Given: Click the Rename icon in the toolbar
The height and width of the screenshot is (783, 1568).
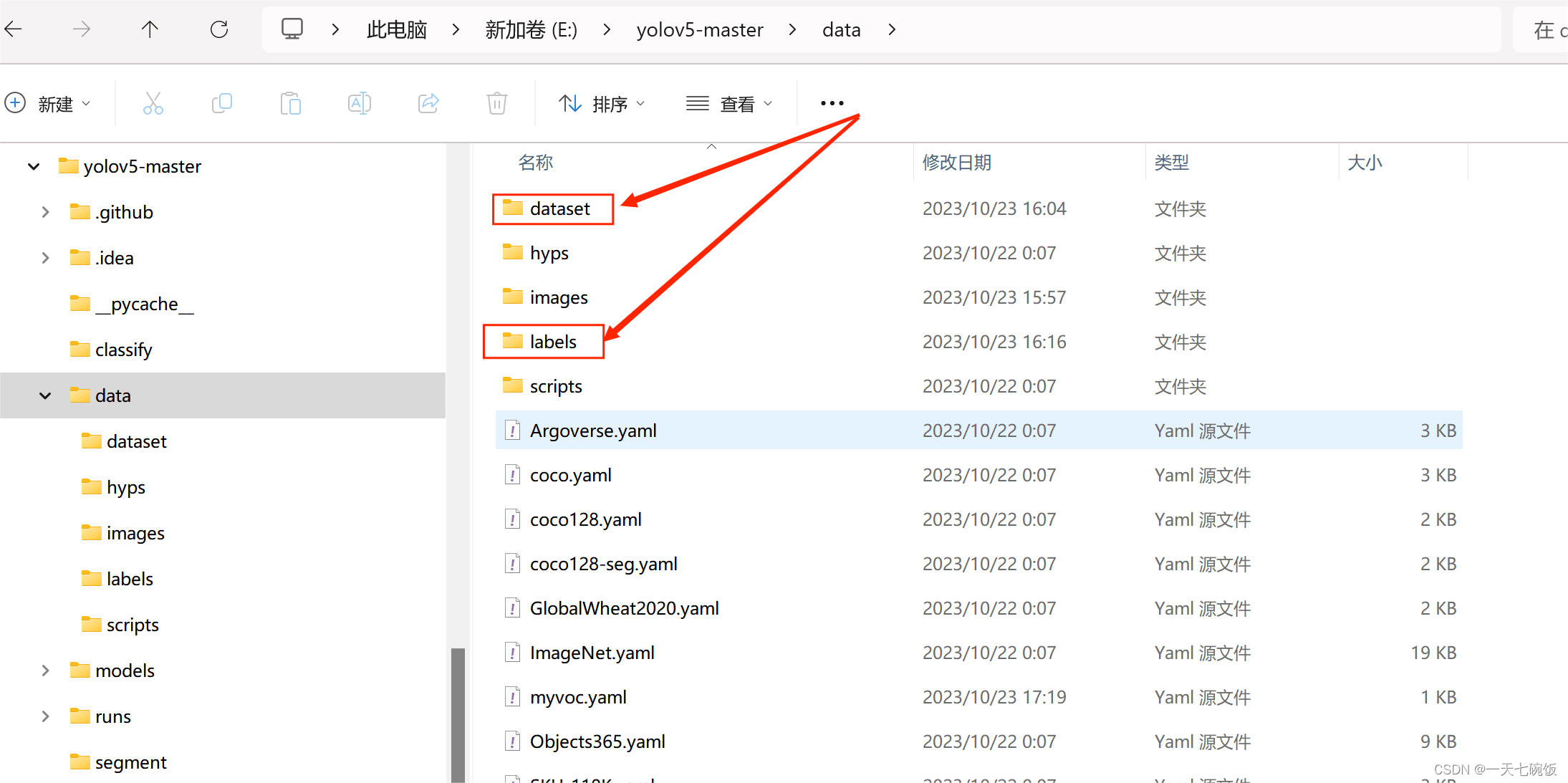Looking at the screenshot, I should coord(359,104).
